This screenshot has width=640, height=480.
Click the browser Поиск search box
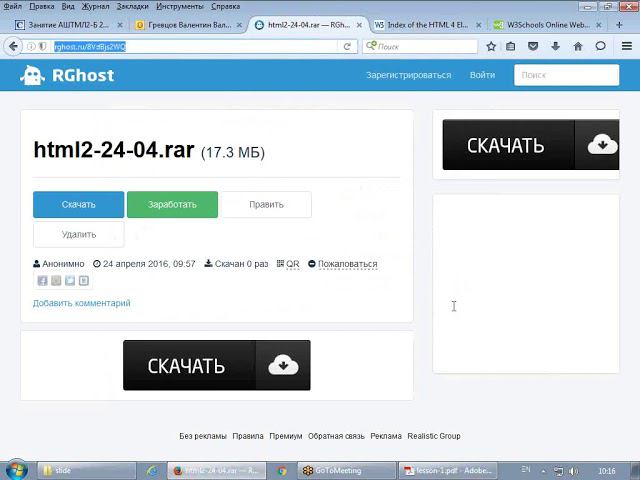pos(420,47)
